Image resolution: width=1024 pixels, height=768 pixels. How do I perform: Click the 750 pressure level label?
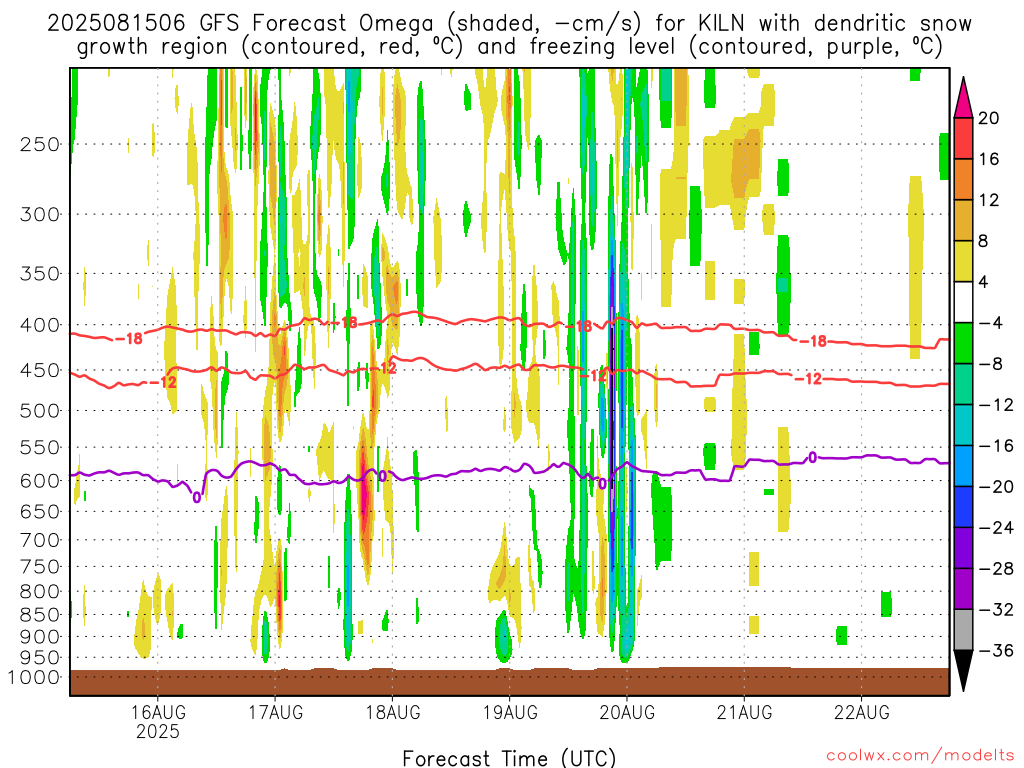40,567
